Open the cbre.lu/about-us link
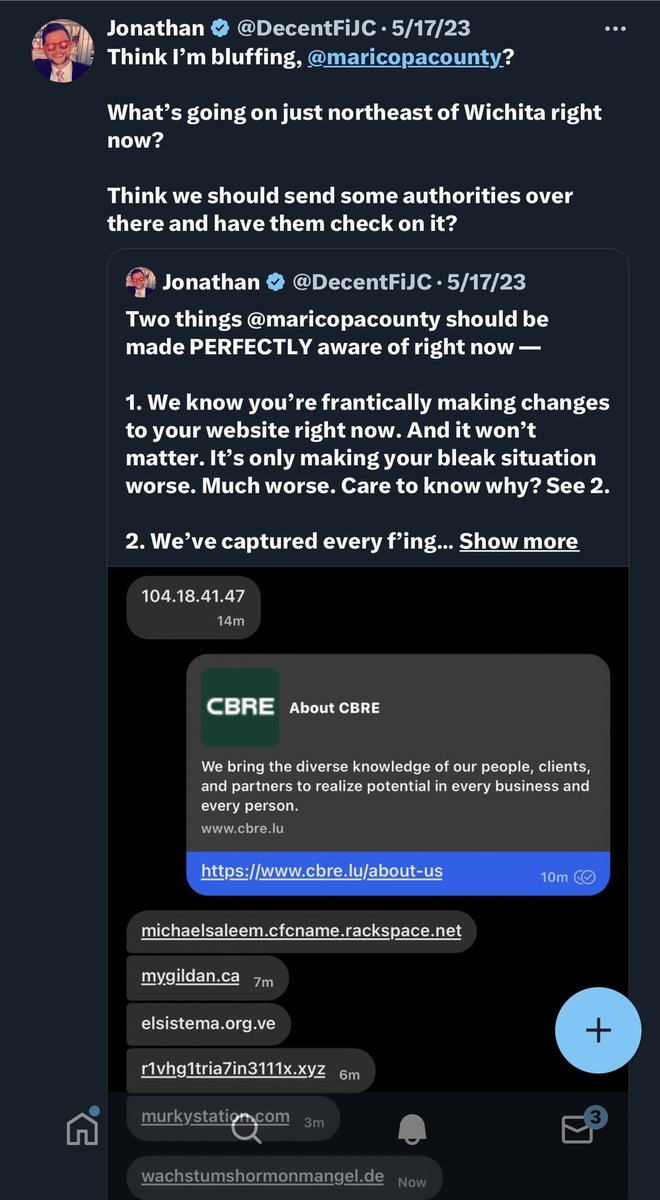 coord(322,871)
